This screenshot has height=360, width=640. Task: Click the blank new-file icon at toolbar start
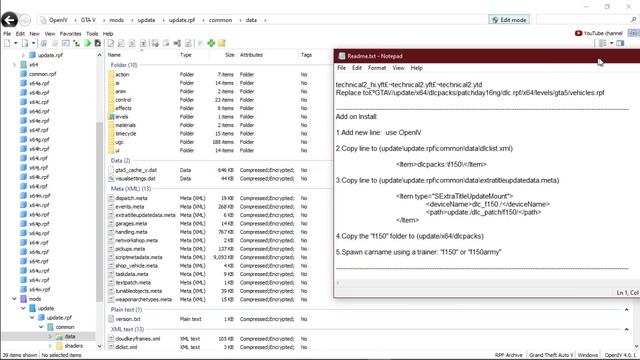click(x=7, y=43)
